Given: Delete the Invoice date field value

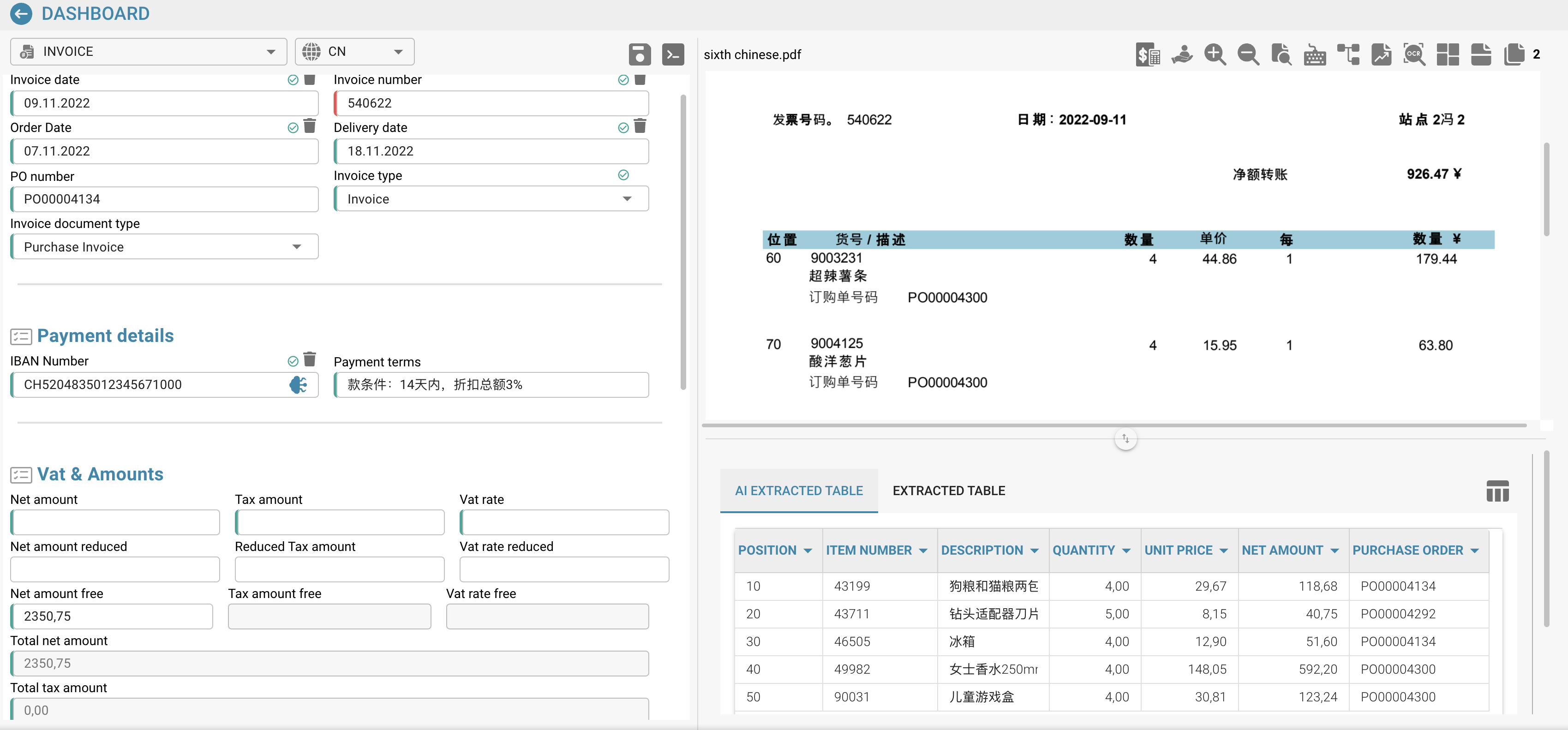Looking at the screenshot, I should pyautogui.click(x=310, y=80).
